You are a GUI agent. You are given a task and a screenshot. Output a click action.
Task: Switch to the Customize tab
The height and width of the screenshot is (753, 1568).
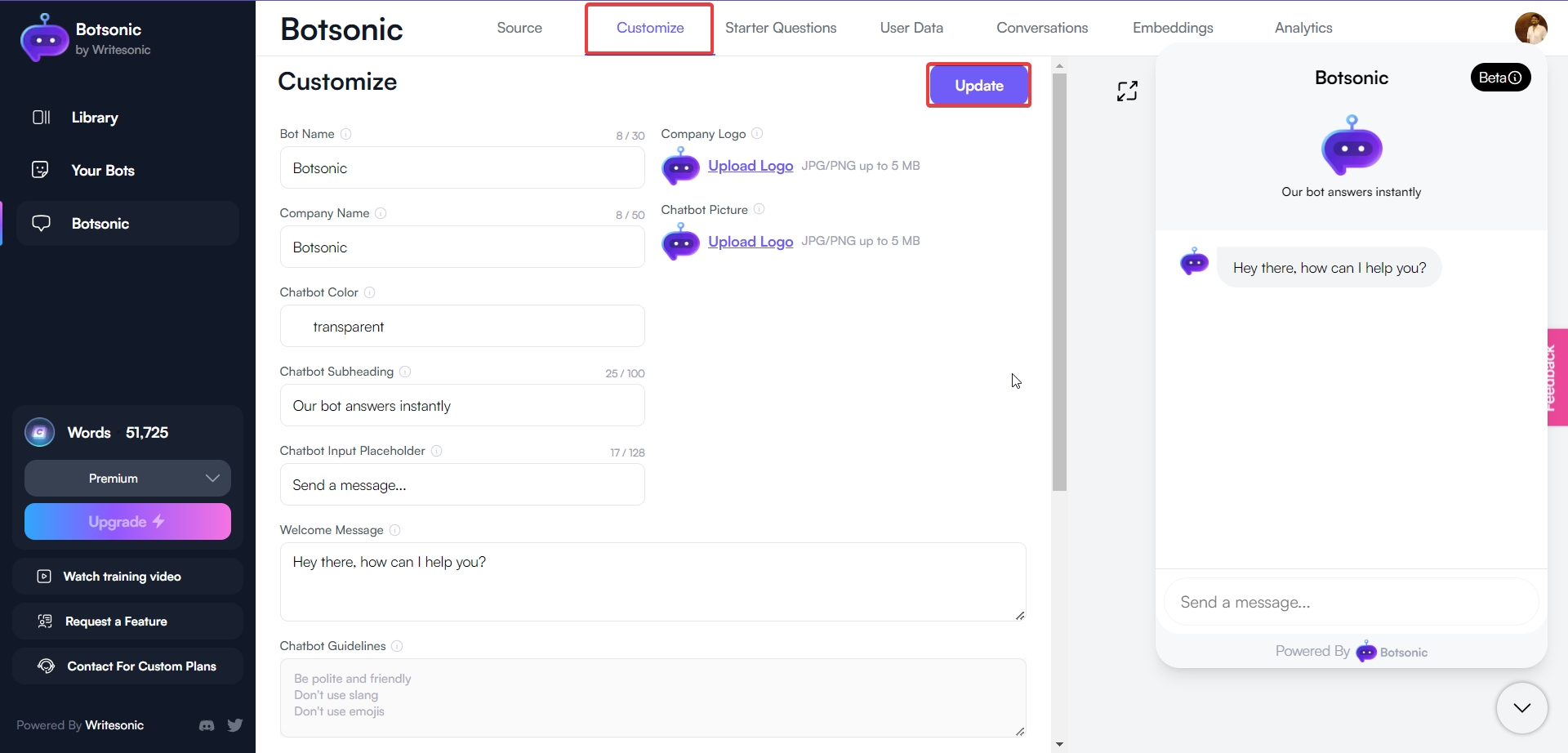click(650, 28)
